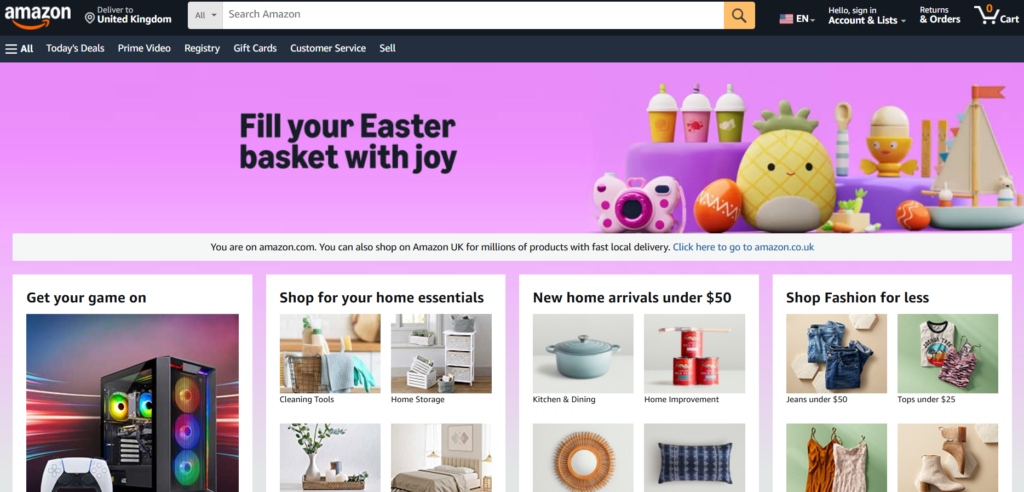
Task: Click the Easter basket hero banner
Action: [x=512, y=148]
